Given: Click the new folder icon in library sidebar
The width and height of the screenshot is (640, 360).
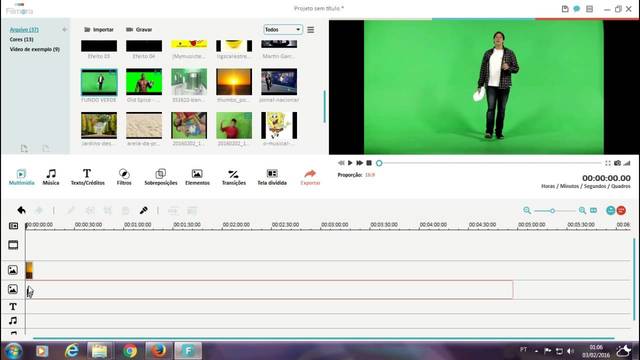Looking at the screenshot, I should (x=24, y=148).
